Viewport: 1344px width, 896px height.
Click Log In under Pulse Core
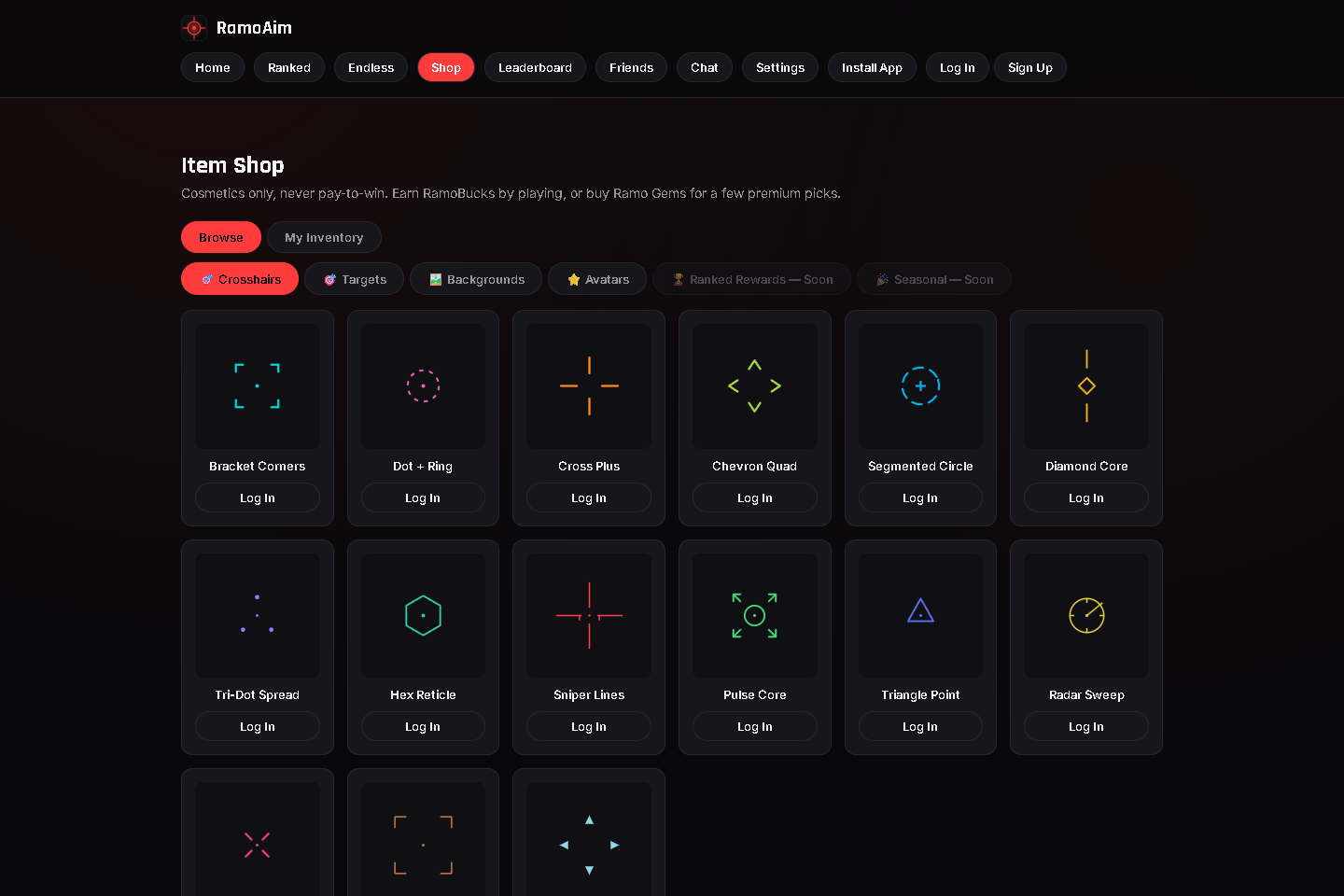(x=755, y=726)
